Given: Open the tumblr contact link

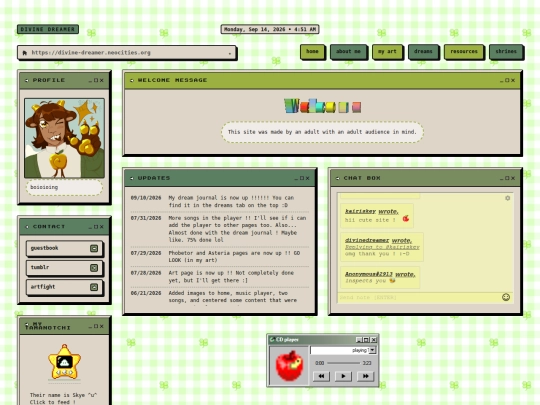Looking at the screenshot, I should click(x=64, y=268).
